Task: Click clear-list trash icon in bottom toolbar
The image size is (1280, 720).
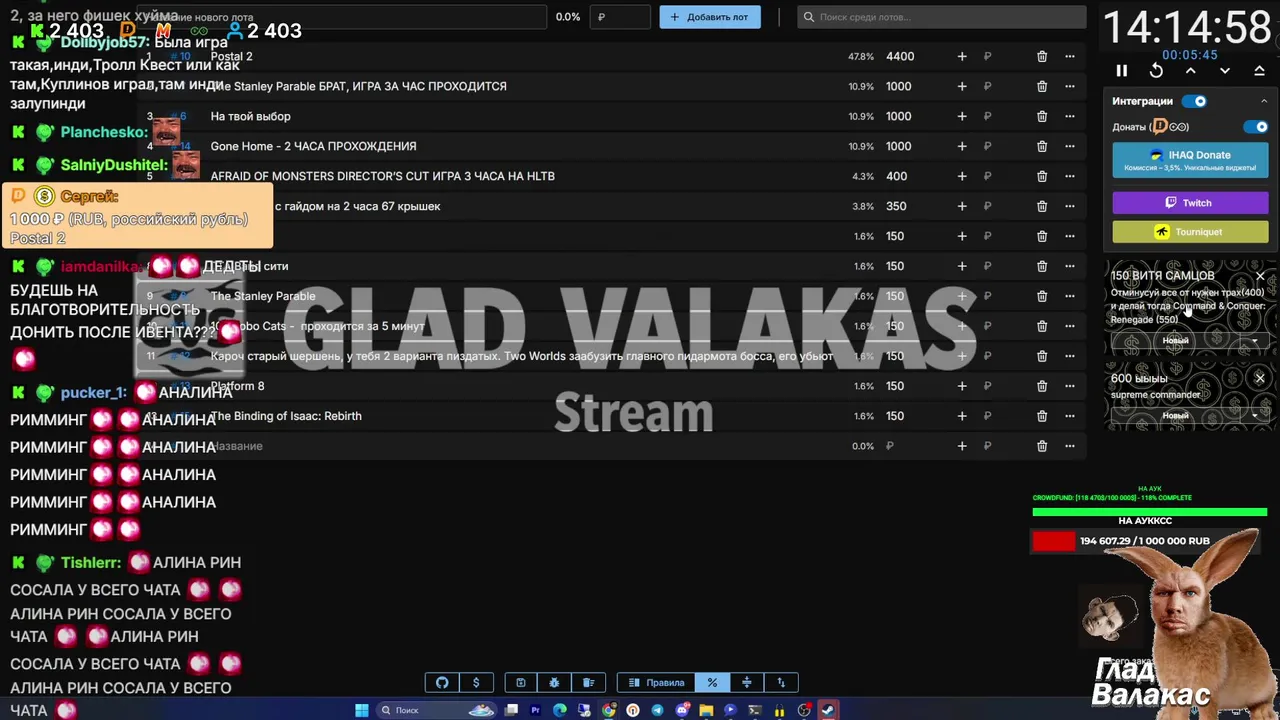Action: [588, 683]
